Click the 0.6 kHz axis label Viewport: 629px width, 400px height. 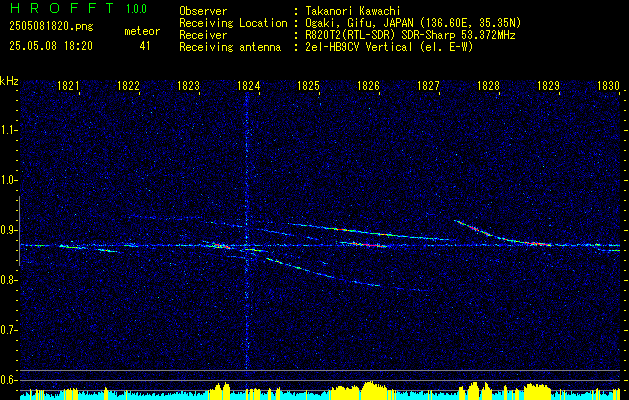point(8,380)
